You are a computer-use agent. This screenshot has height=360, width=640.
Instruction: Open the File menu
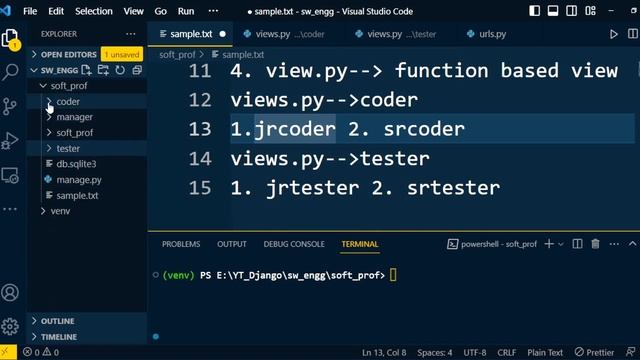(x=30, y=11)
